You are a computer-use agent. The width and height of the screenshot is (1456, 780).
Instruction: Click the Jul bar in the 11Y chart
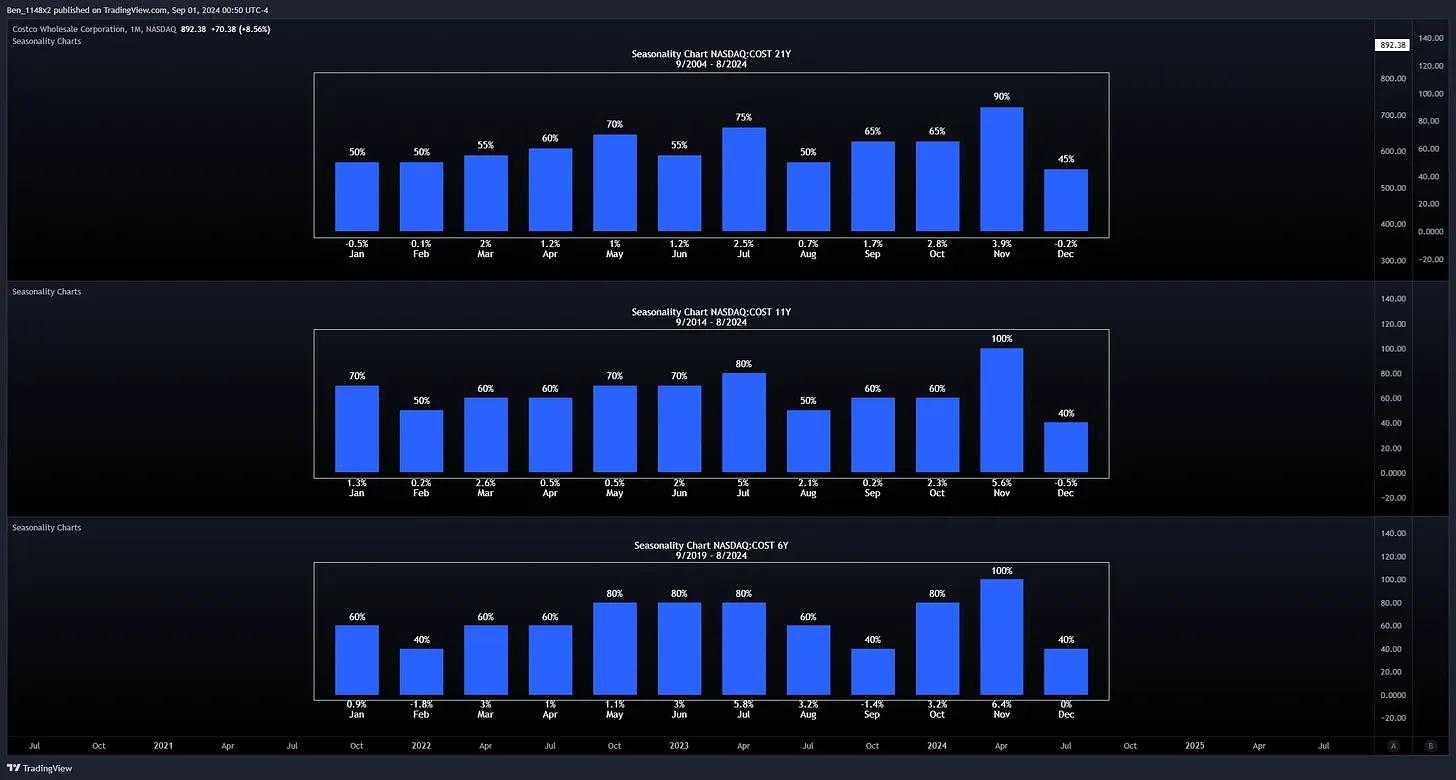(x=743, y=422)
